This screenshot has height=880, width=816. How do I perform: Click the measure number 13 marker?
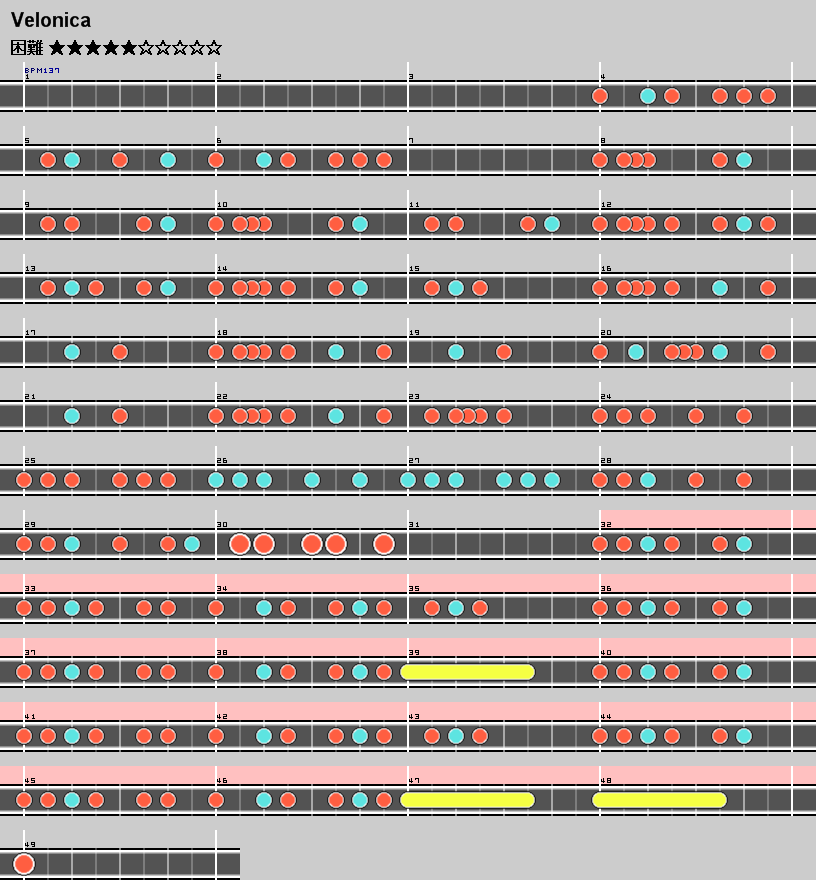coord(30,269)
